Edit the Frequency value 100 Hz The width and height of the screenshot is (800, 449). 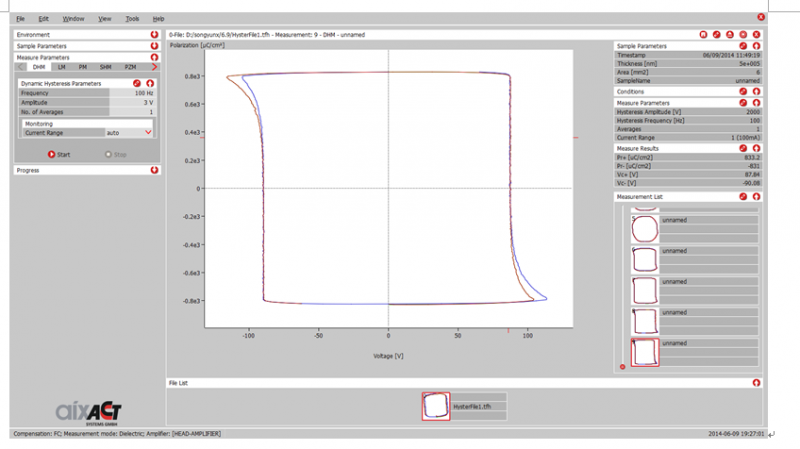[x=131, y=93]
